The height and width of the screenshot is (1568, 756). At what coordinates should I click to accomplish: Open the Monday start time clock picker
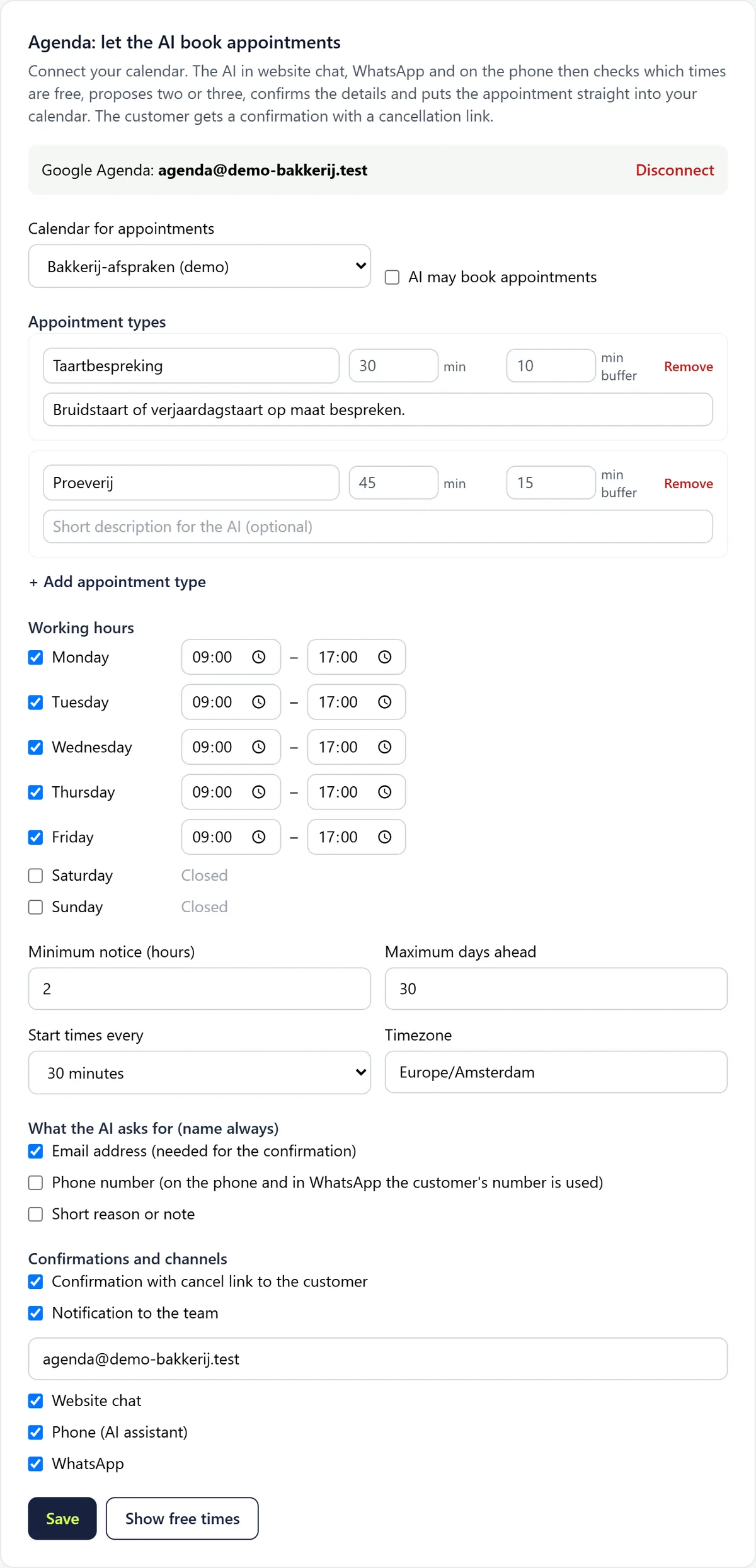(x=258, y=657)
